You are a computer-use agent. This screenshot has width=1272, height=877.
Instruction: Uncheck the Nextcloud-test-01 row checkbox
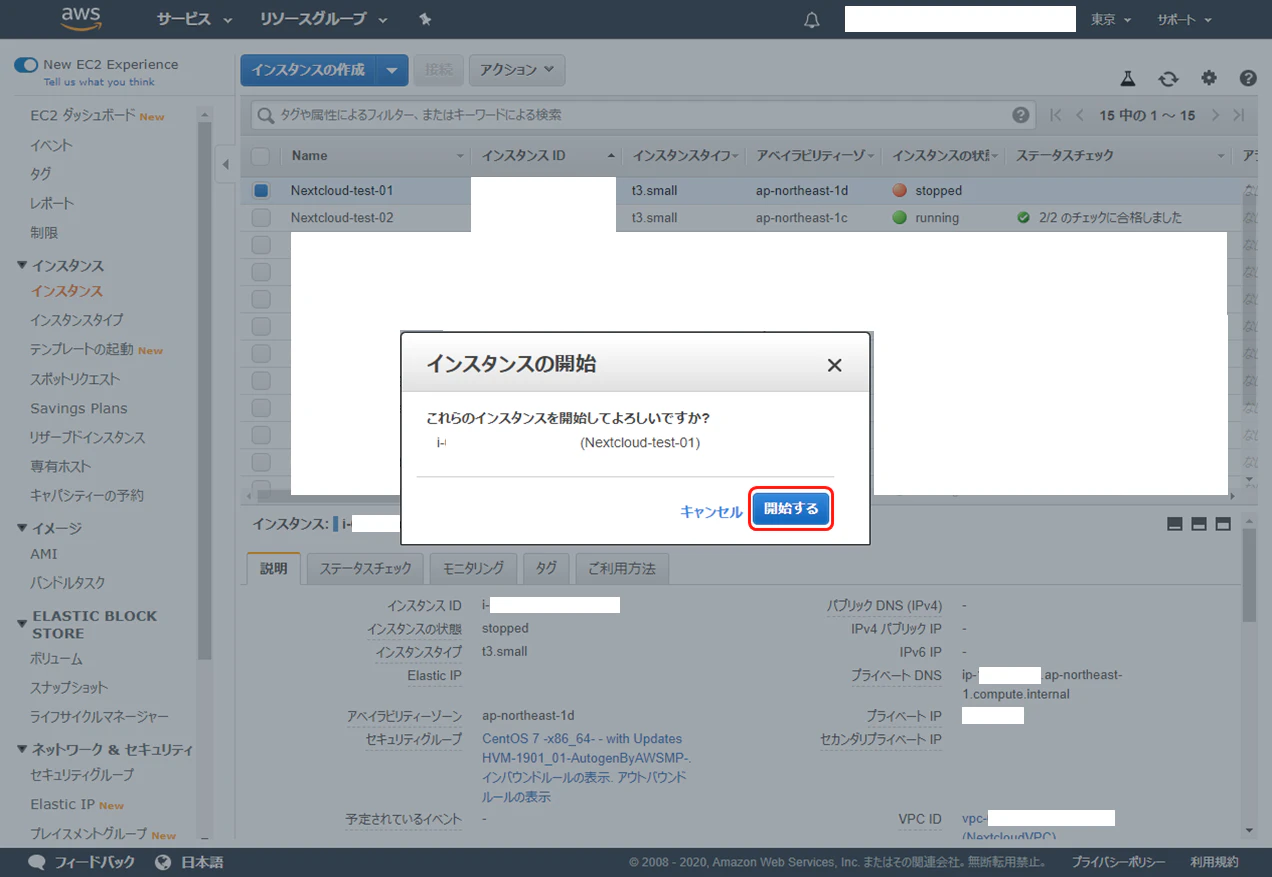tap(260, 190)
